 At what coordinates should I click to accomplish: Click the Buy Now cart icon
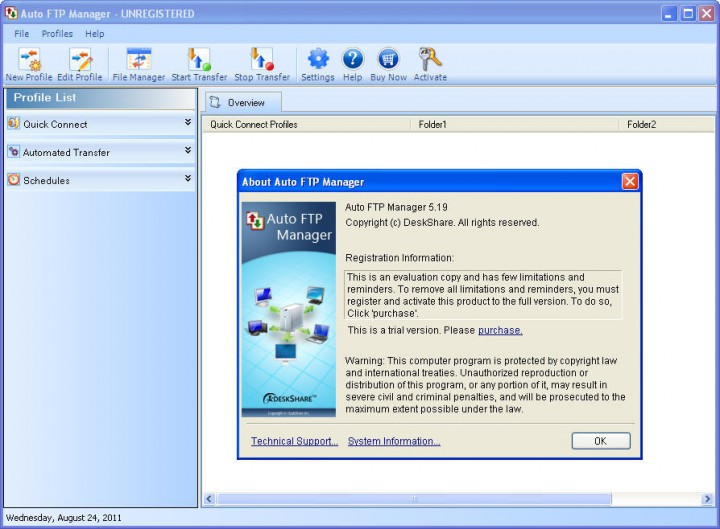388,59
